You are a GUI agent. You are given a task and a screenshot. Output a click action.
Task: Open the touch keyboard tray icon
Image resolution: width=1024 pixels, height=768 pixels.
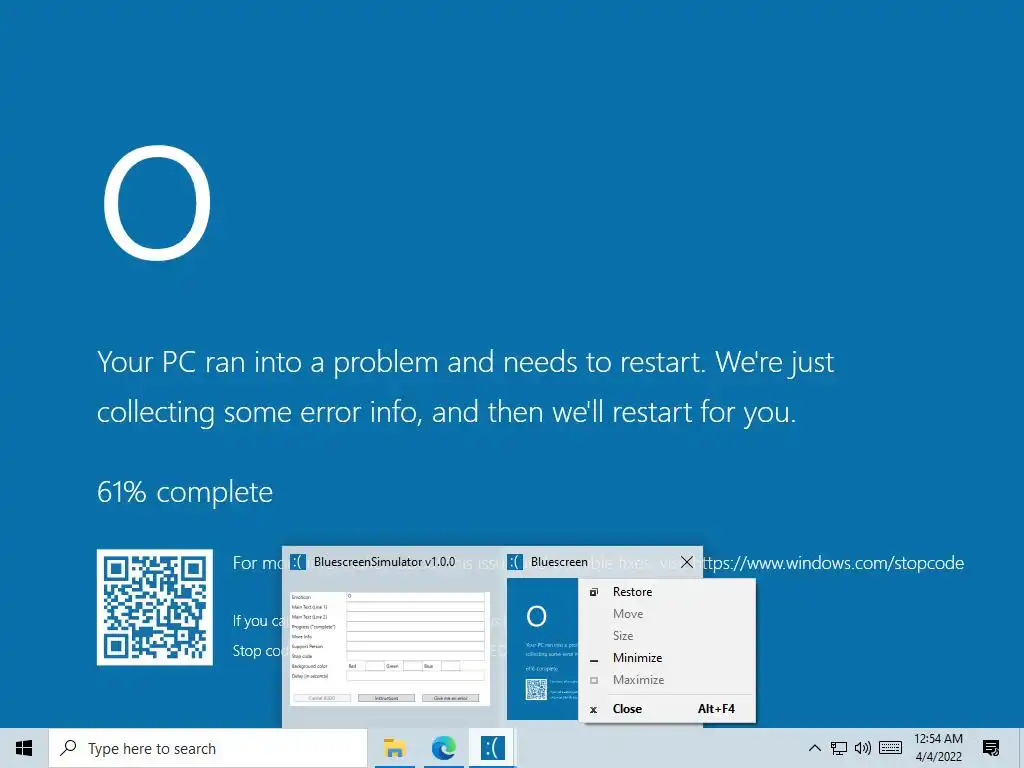[890, 748]
